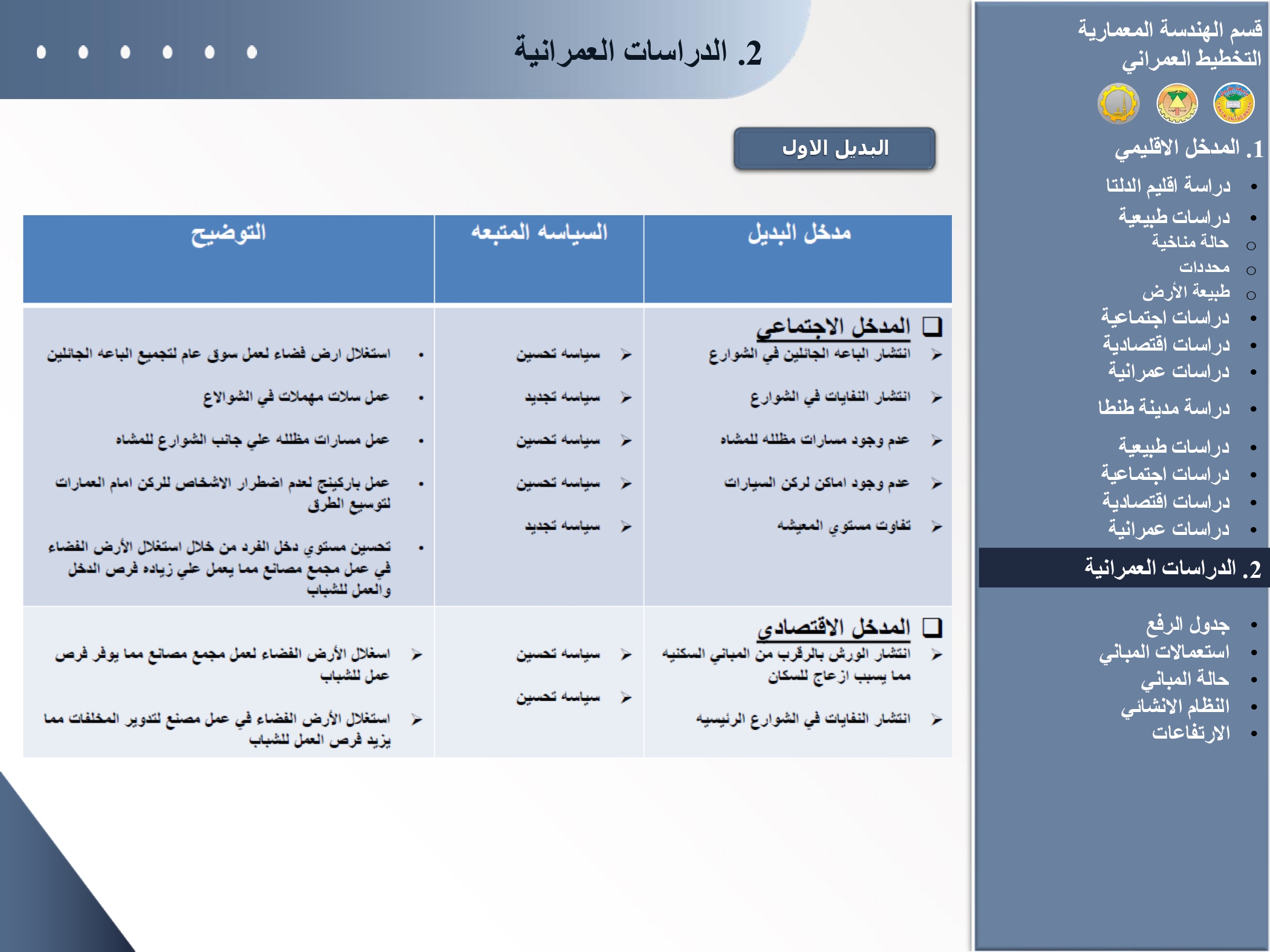Click the Tanta University circular logo
The width and height of the screenshot is (1270, 952).
(1234, 102)
